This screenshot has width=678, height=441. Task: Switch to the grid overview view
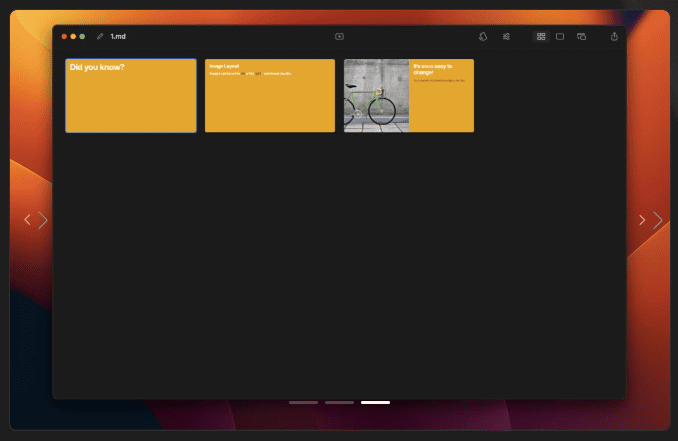pos(541,36)
